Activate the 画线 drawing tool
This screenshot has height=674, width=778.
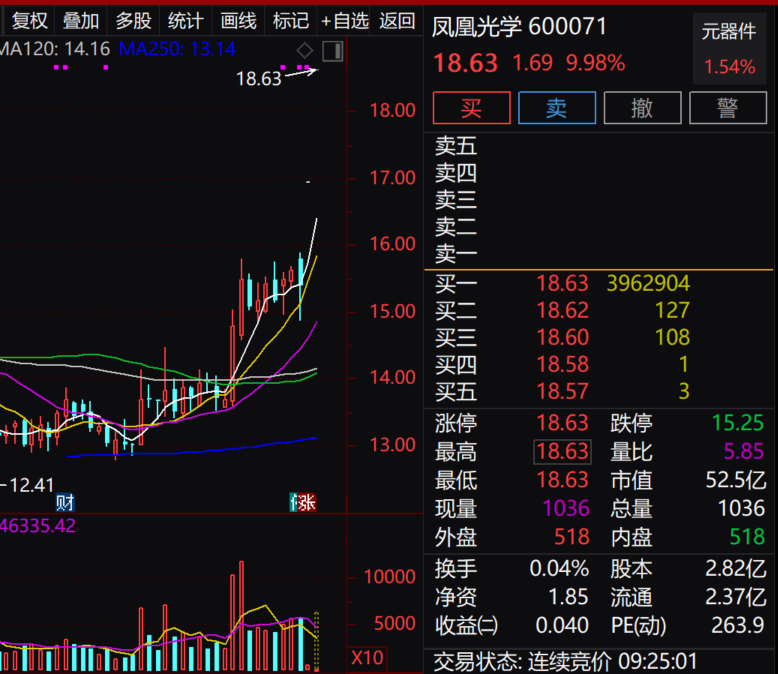[238, 20]
